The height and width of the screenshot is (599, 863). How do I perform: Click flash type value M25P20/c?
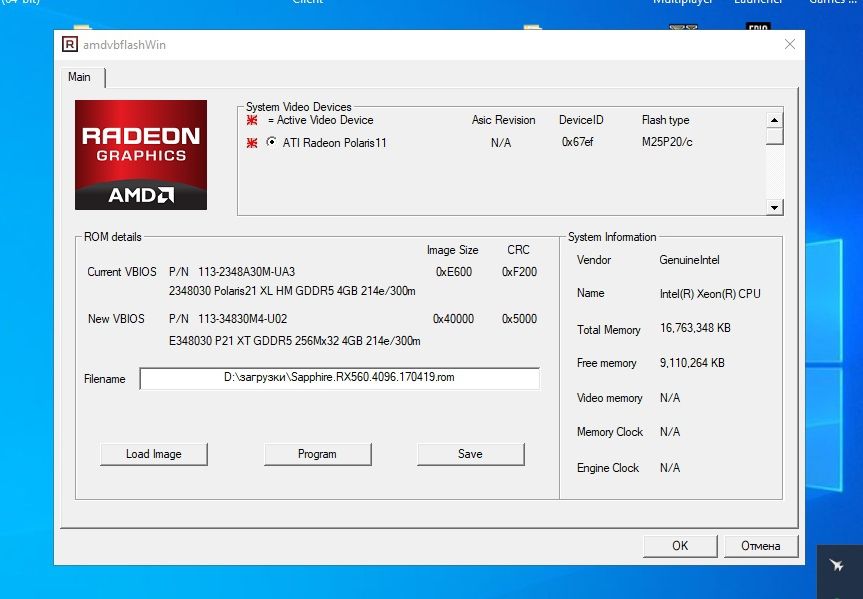coord(667,142)
